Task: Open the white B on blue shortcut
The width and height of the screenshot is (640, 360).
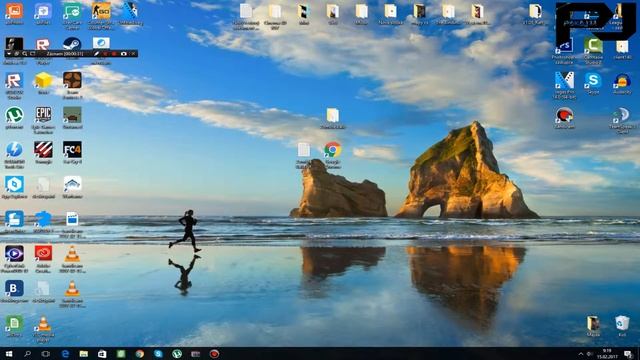Action: 14,289
